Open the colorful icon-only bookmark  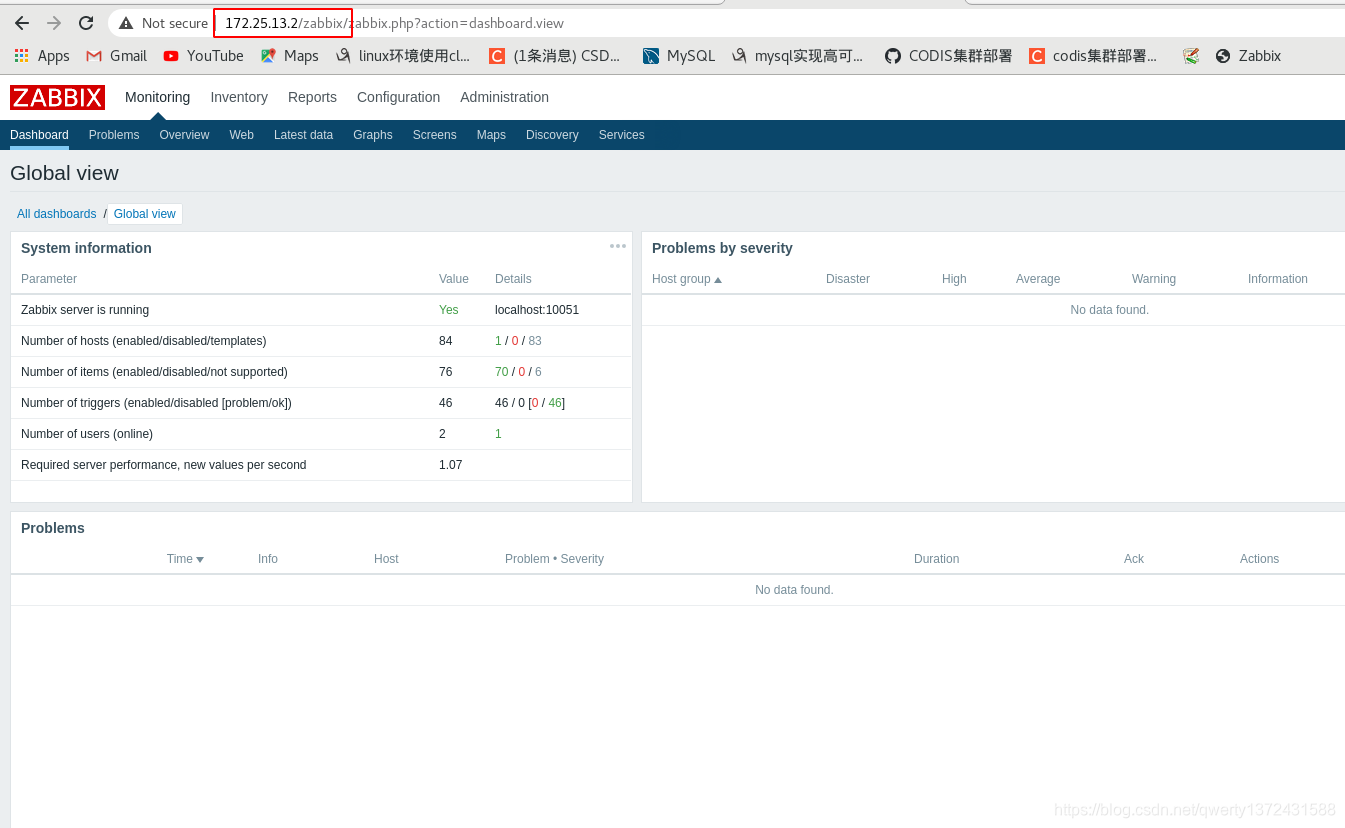click(1191, 56)
